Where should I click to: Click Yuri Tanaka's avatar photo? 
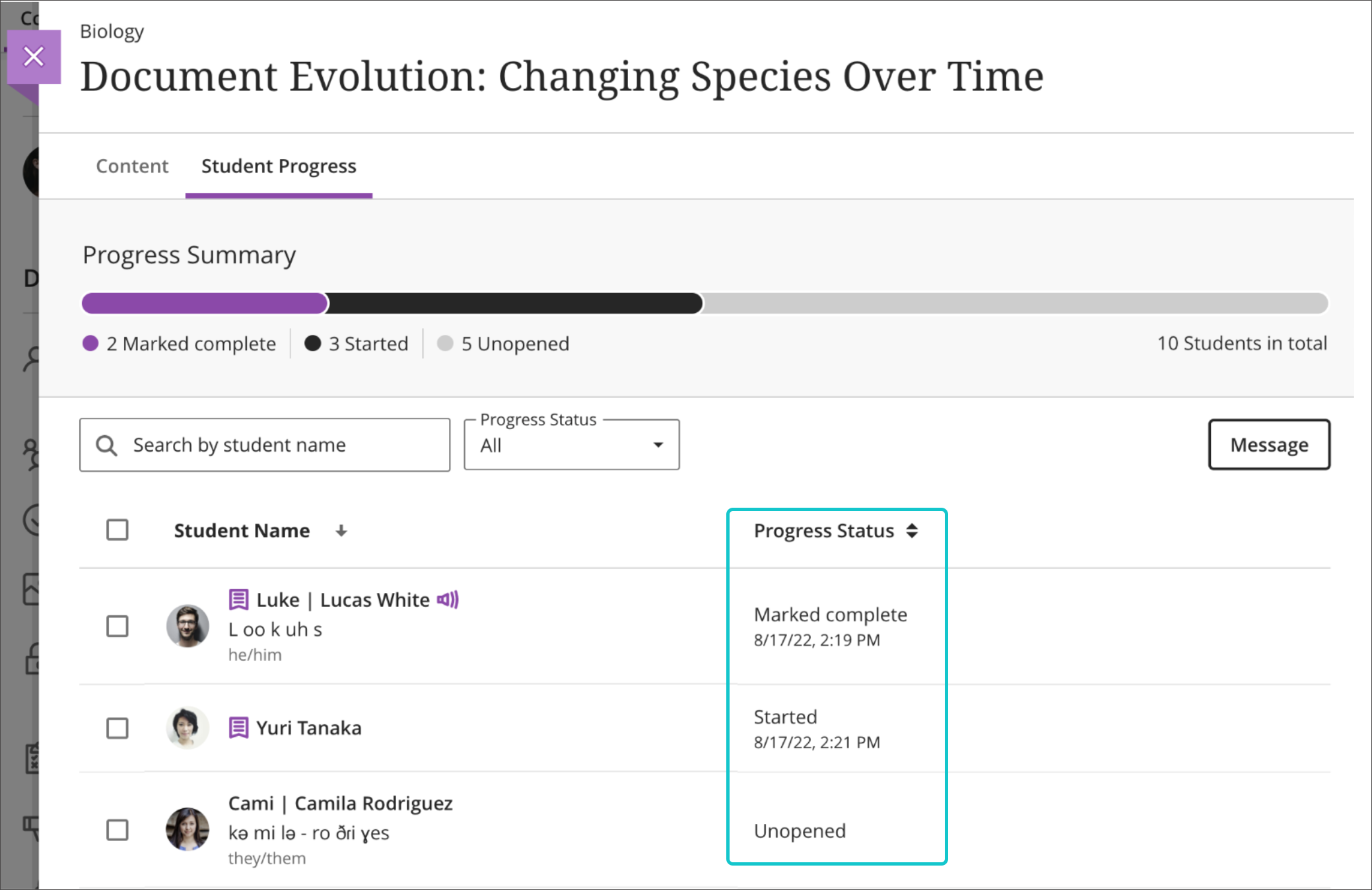tap(188, 728)
